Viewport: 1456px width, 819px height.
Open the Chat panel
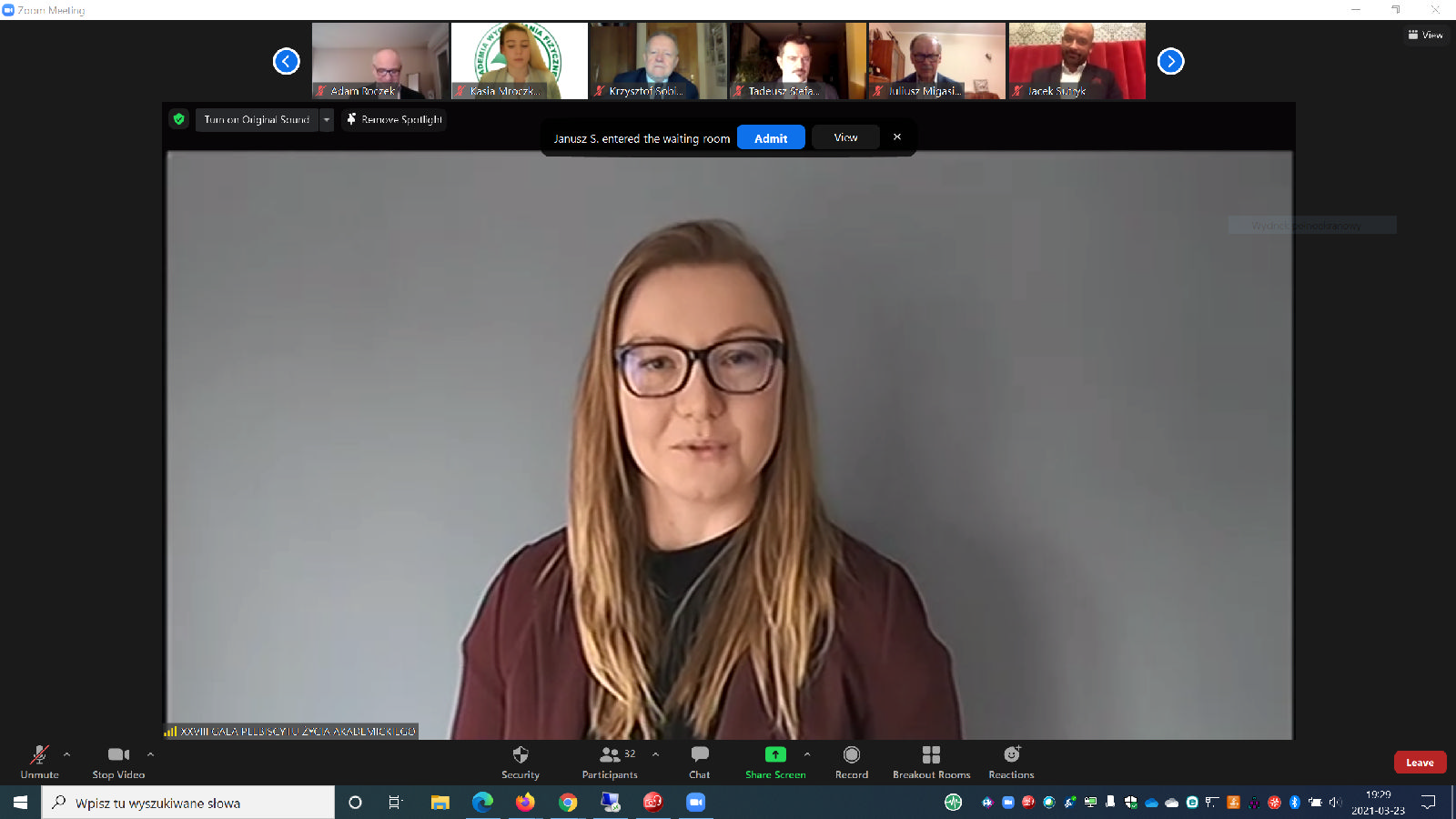(699, 762)
